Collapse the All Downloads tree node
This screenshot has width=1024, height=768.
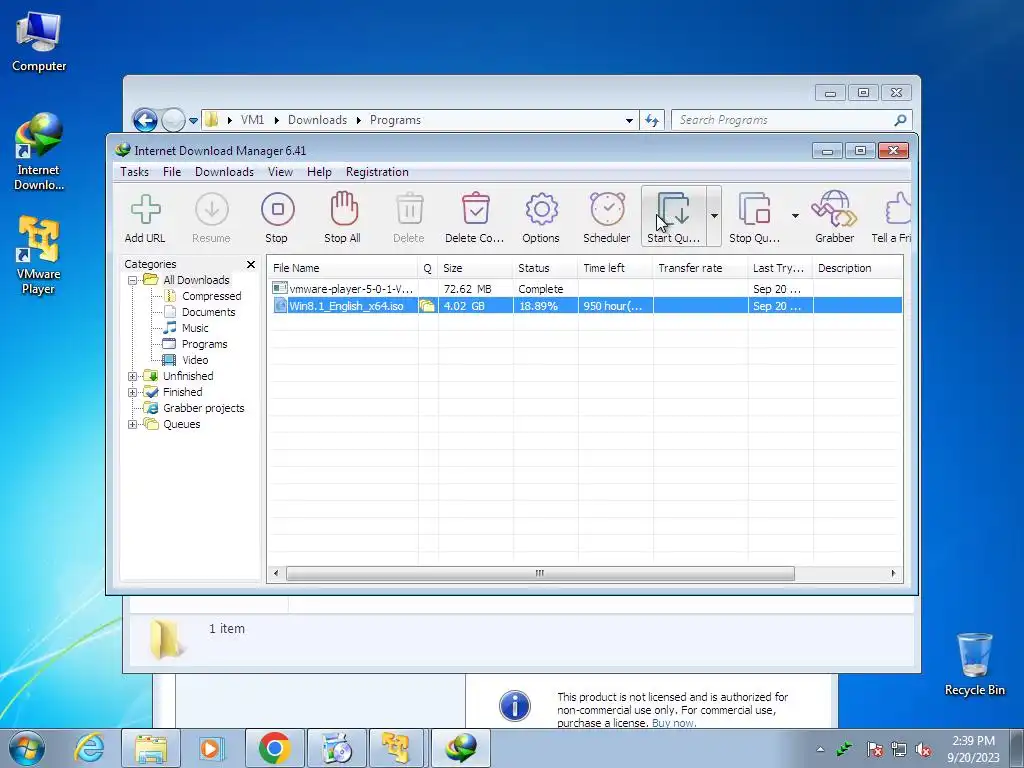tap(133, 280)
